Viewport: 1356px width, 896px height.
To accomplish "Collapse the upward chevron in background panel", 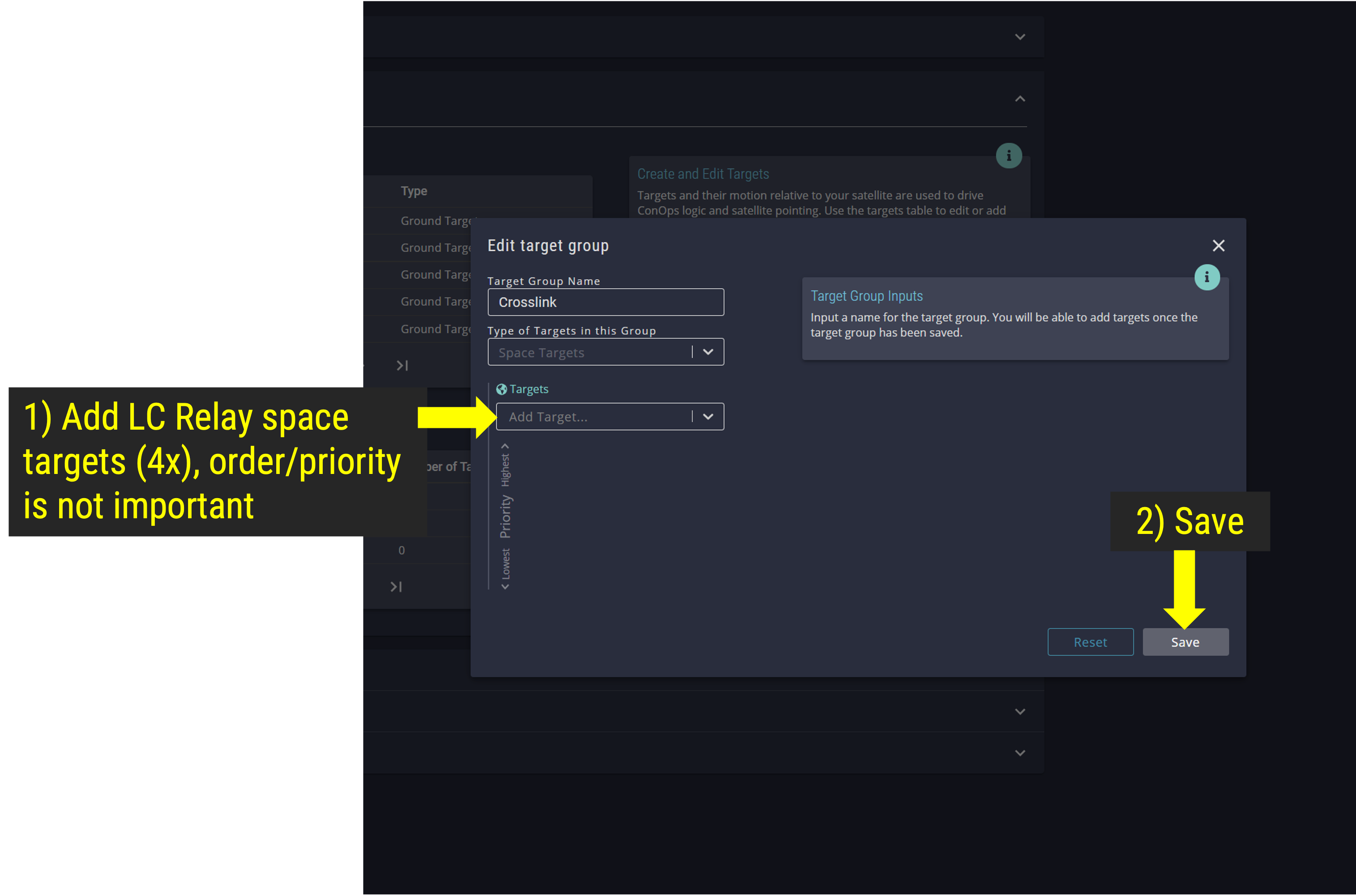I will pyautogui.click(x=1020, y=99).
